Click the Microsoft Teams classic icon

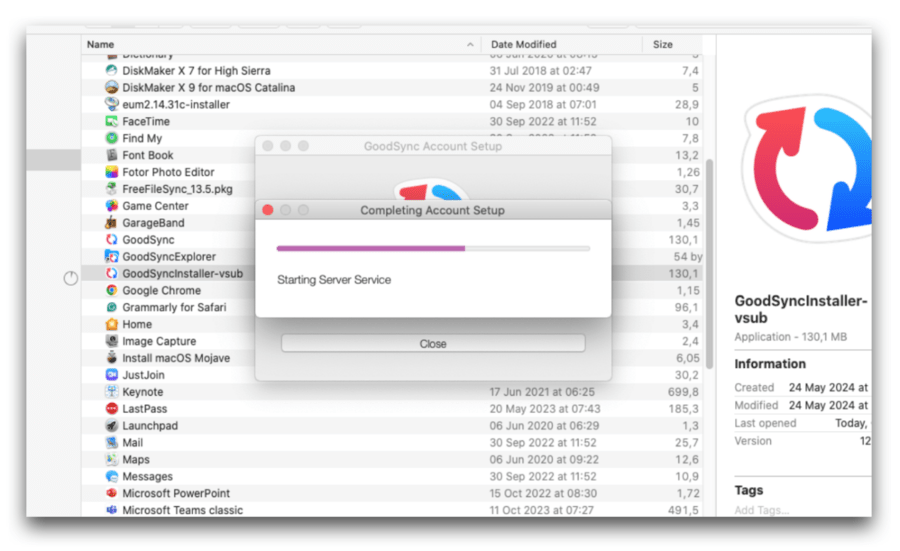111,510
